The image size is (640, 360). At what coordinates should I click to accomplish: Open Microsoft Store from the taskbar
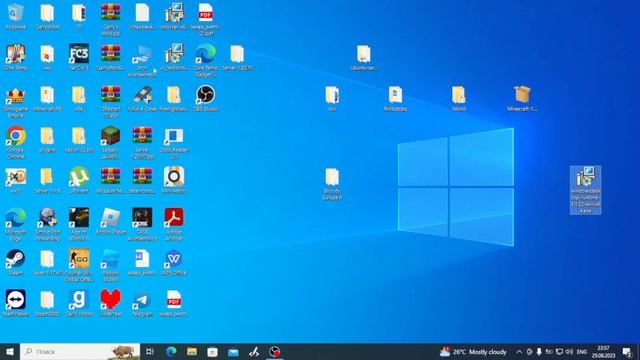click(x=212, y=352)
